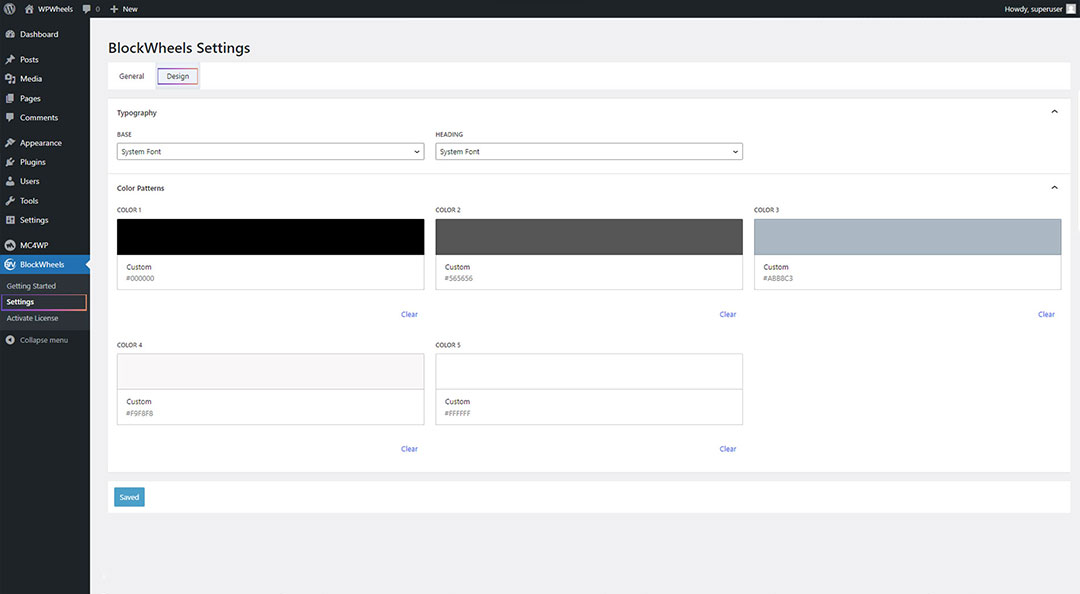Collapse the Typography section
Screen dimensions: 1080x594
(1054, 113)
